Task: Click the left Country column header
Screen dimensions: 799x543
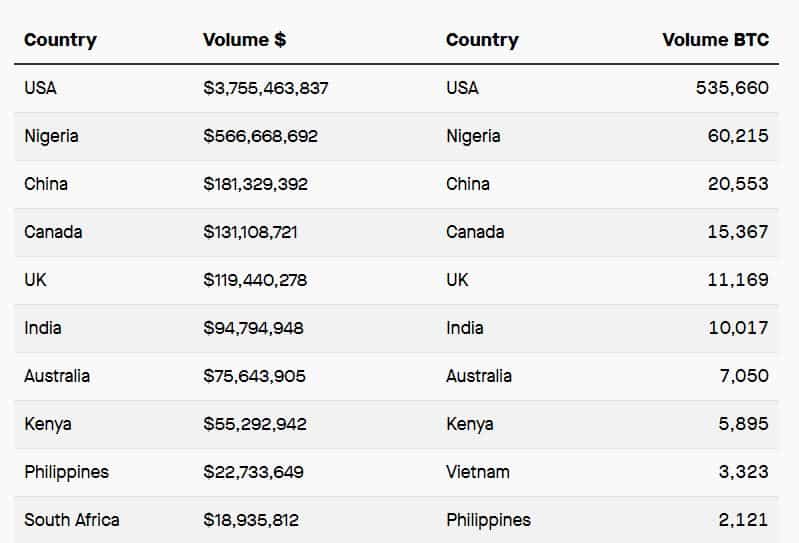Action: point(60,40)
